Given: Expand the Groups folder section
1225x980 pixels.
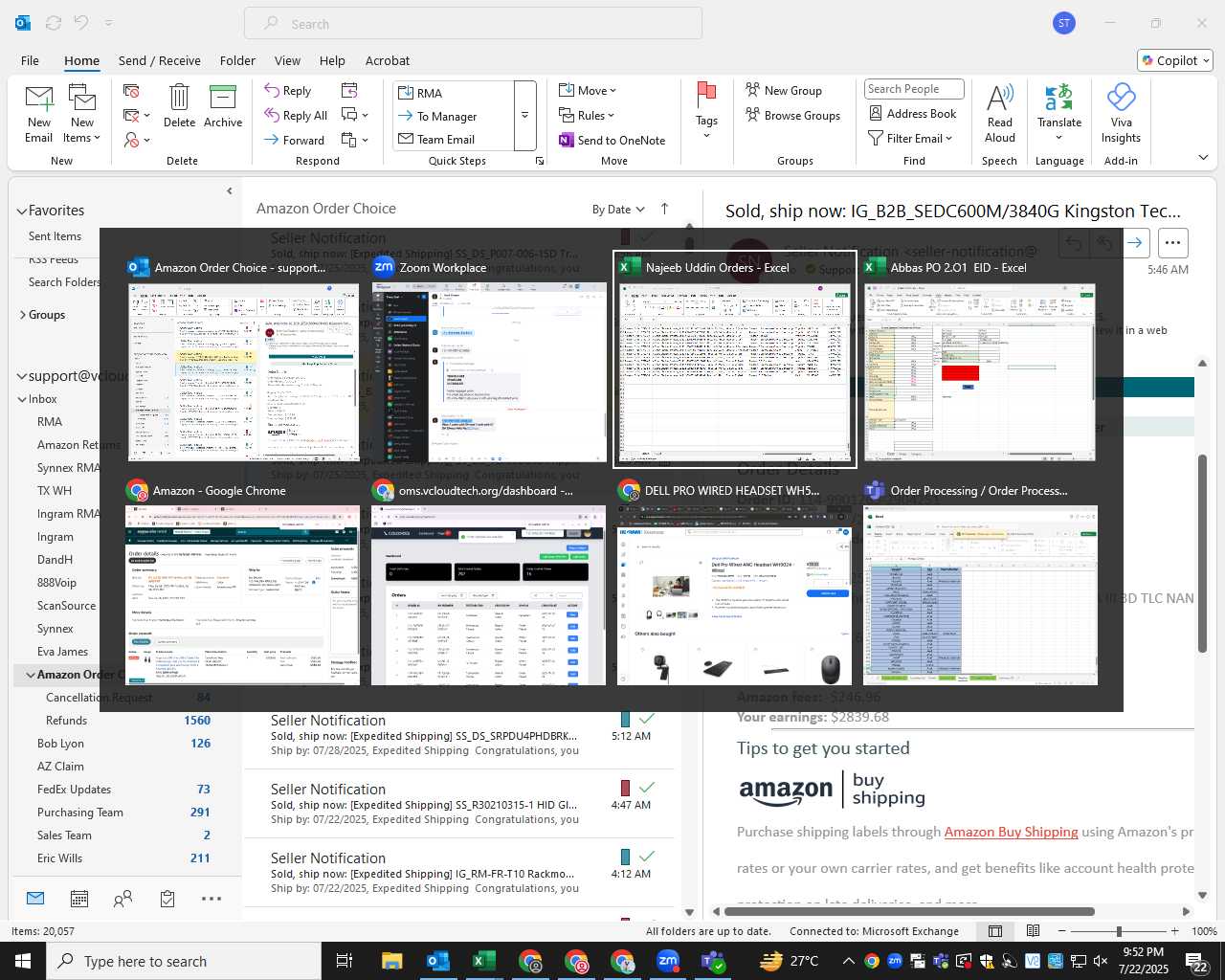Looking at the screenshot, I should click(22, 315).
